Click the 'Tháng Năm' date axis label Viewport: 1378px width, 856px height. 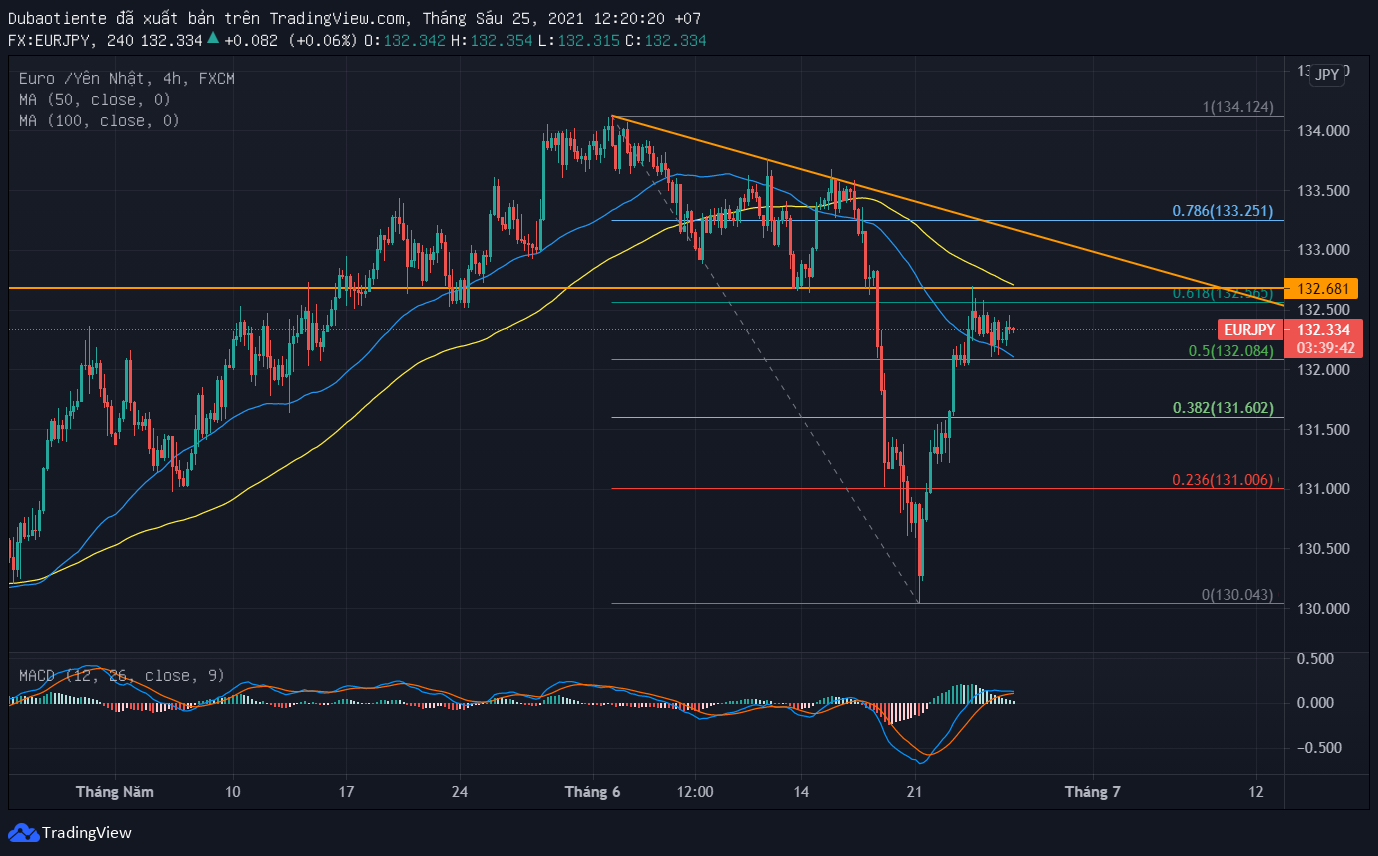(x=115, y=792)
